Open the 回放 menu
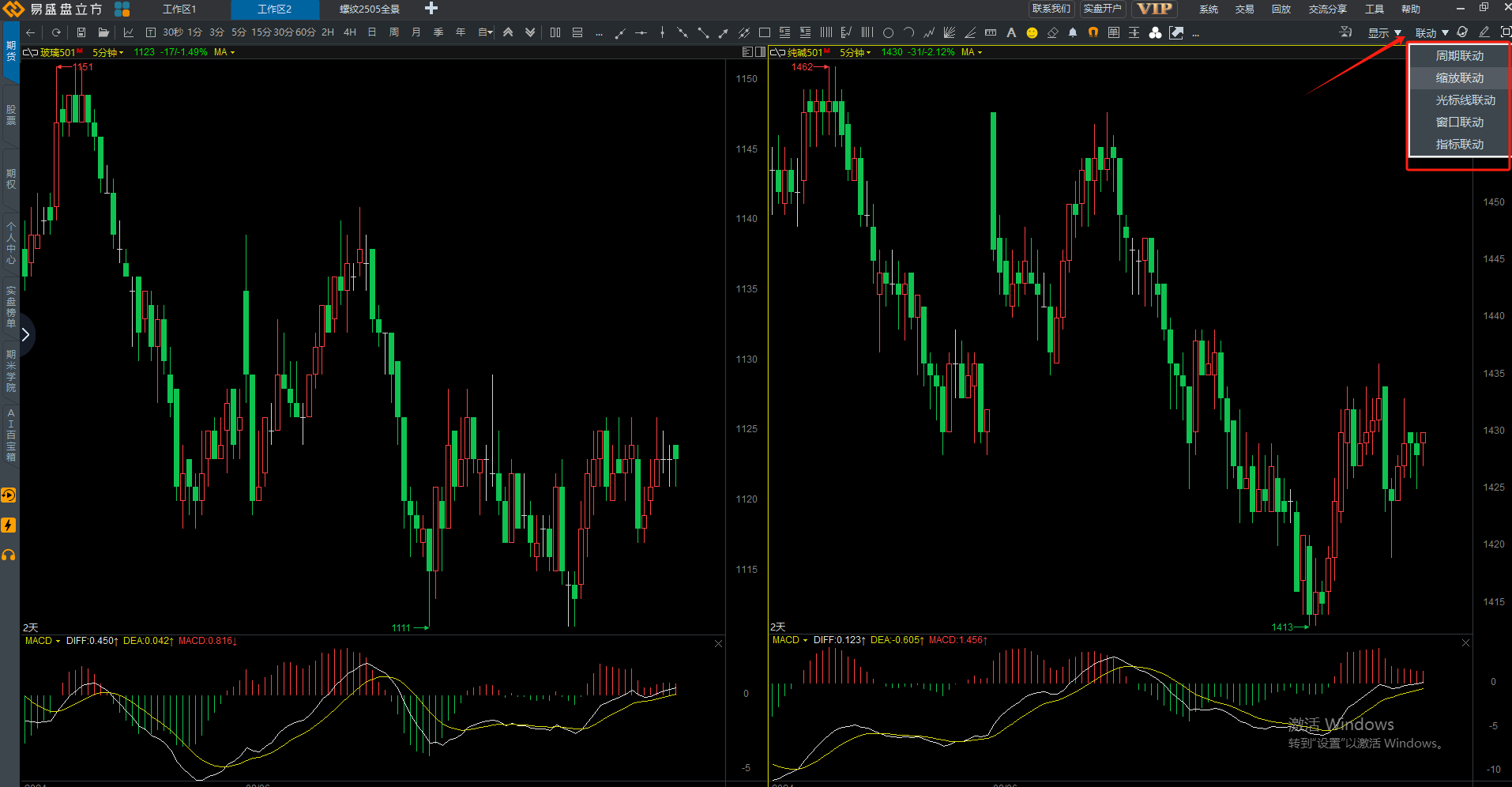This screenshot has height=787, width=1512. [x=1281, y=9]
